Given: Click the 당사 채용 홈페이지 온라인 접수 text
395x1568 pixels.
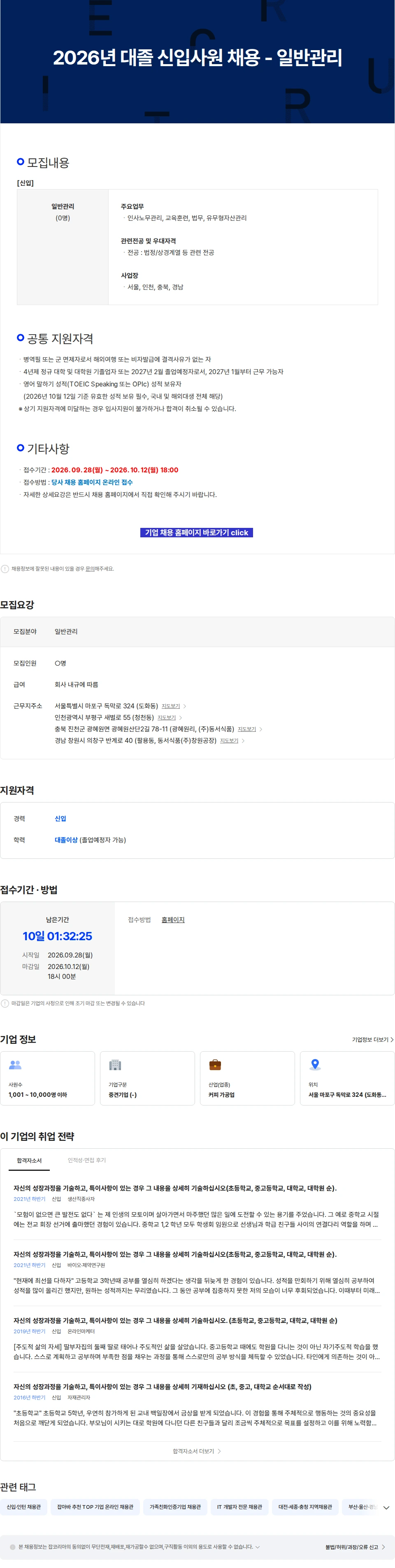Looking at the screenshot, I should point(92,482).
